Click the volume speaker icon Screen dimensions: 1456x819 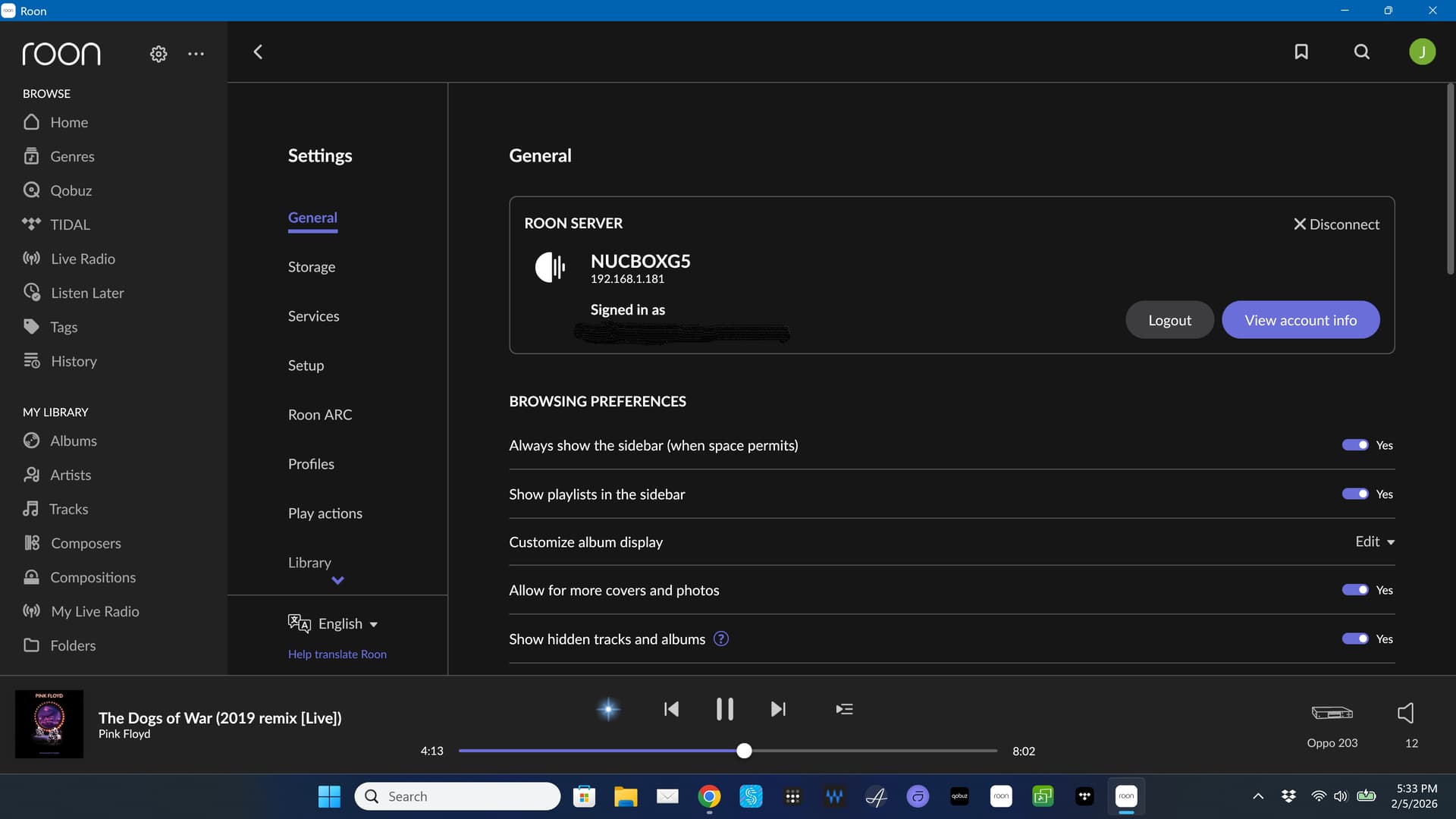tap(1405, 713)
